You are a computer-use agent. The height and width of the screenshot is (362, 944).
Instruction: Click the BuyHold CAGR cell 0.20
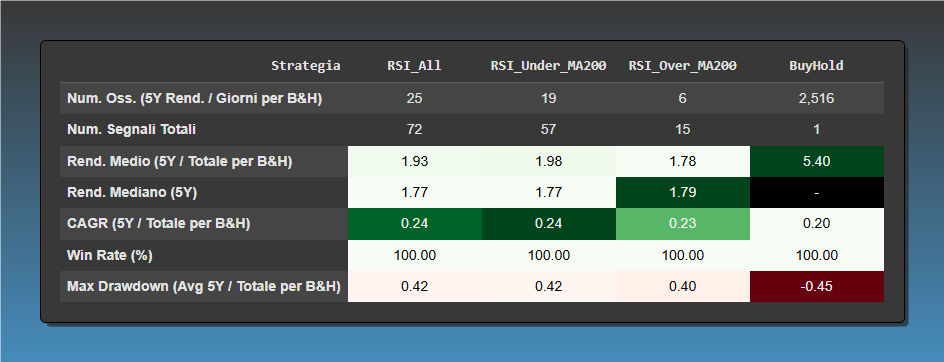click(816, 224)
